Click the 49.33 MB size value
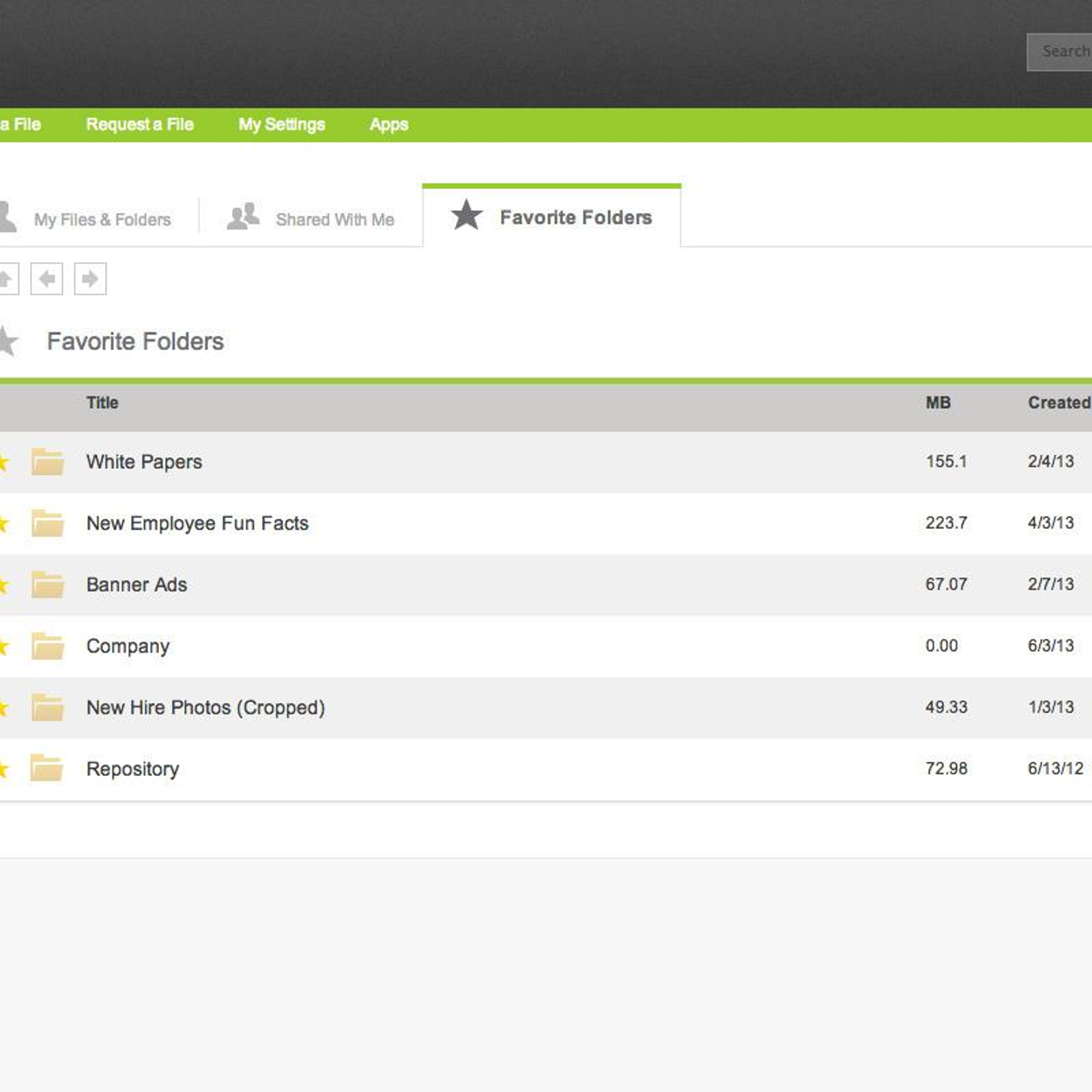1092x1092 pixels. coord(946,707)
